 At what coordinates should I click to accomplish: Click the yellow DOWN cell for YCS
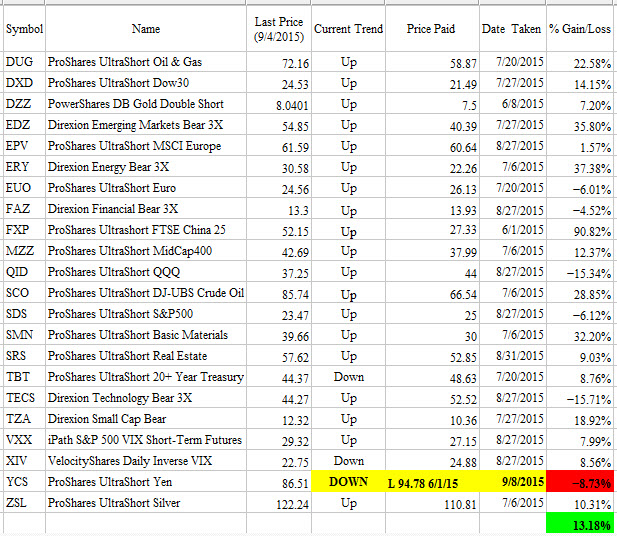tap(348, 481)
